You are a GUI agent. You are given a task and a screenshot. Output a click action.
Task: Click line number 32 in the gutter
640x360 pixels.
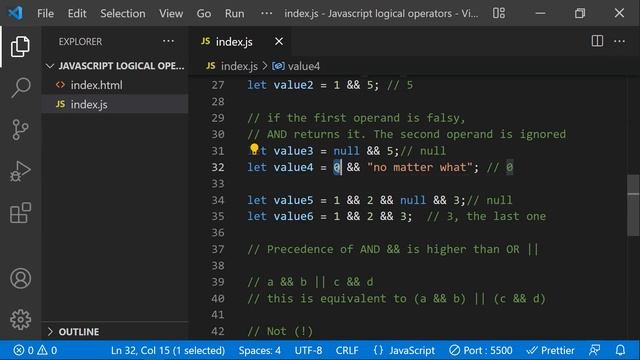(218, 167)
